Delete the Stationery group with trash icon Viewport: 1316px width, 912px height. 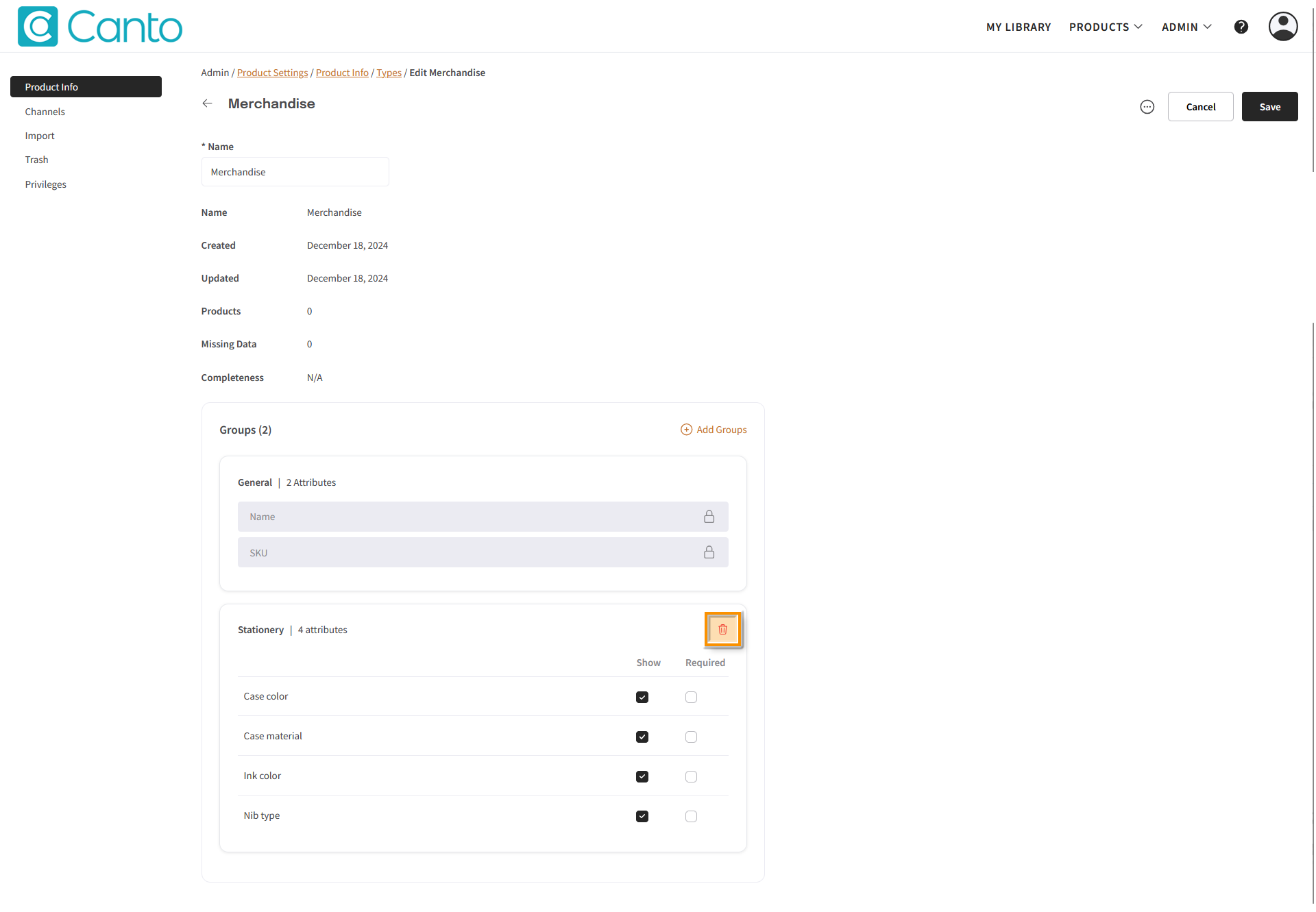click(x=722, y=629)
